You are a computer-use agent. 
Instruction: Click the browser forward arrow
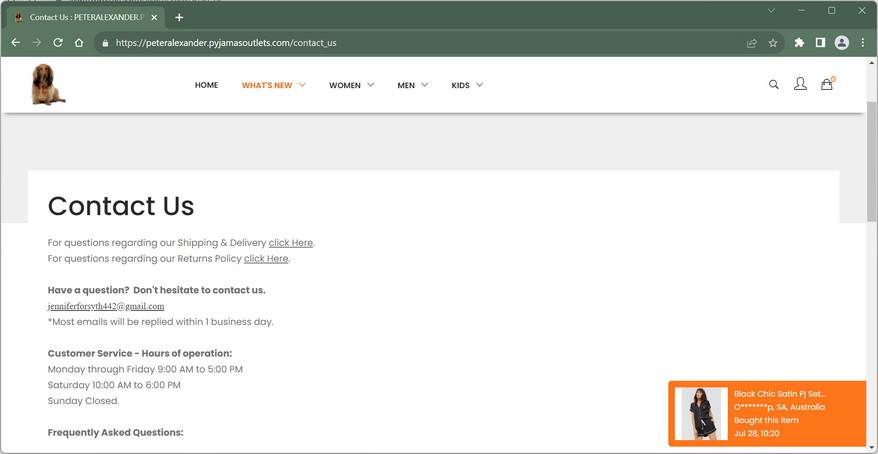(37, 43)
